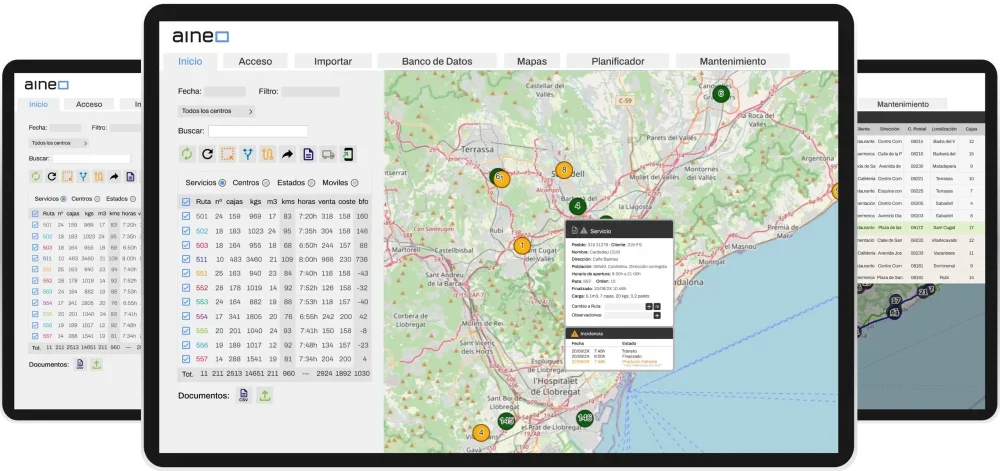Switch to the Inicio tab in center tablet
Image resolution: width=1000 pixels, height=471 pixels.
coord(190,61)
